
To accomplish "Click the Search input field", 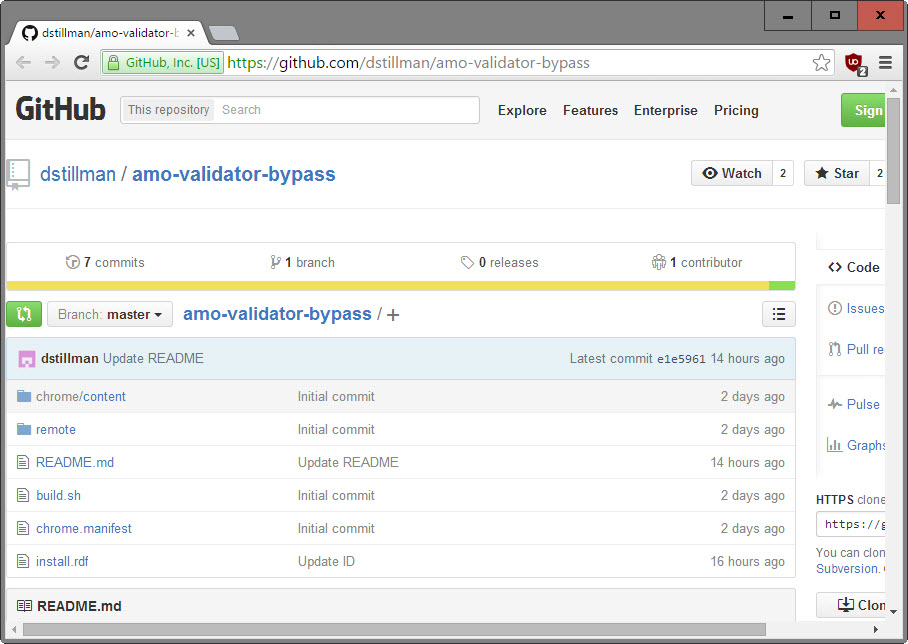I will click(346, 109).
